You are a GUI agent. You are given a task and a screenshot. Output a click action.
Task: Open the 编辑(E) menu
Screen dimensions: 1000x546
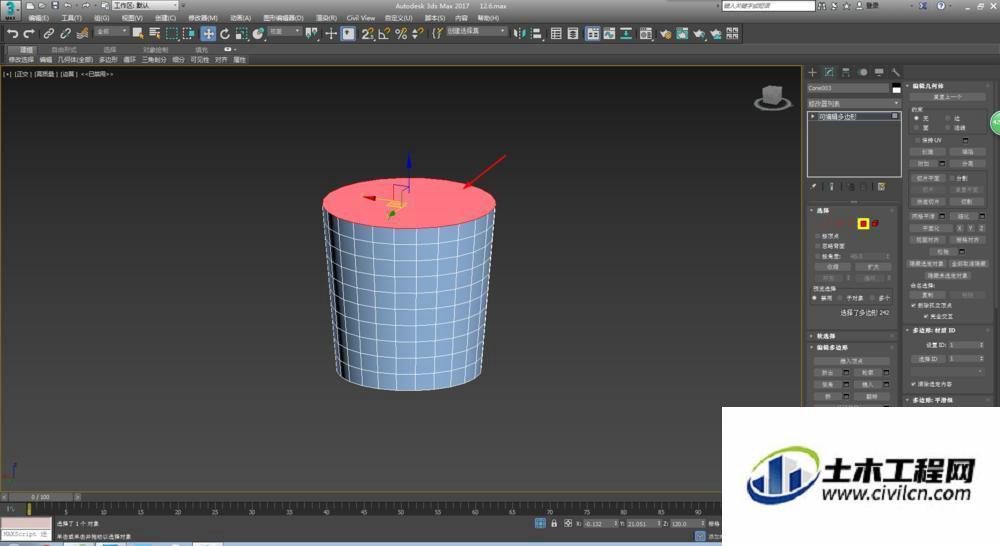point(38,18)
